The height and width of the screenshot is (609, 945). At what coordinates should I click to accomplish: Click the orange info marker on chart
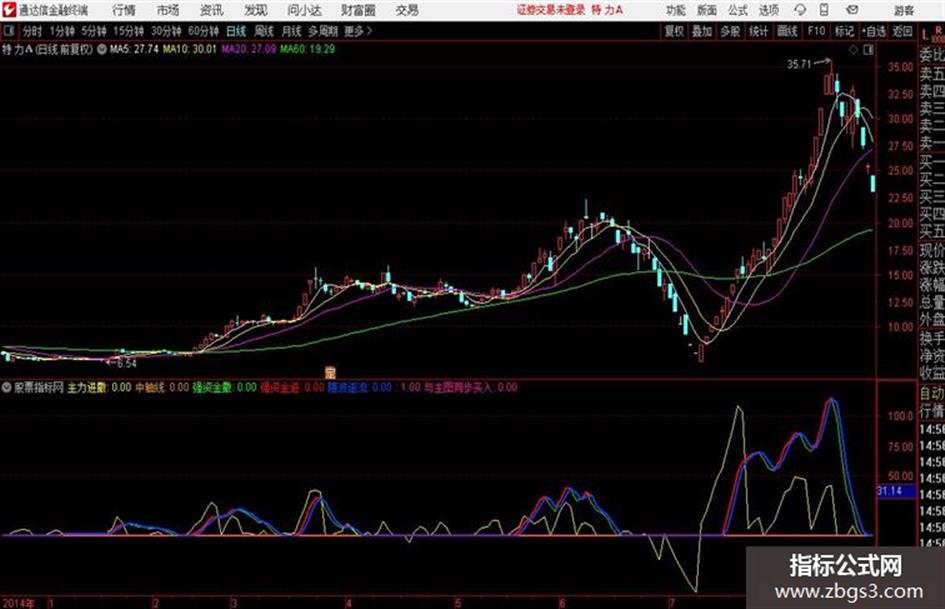330,373
